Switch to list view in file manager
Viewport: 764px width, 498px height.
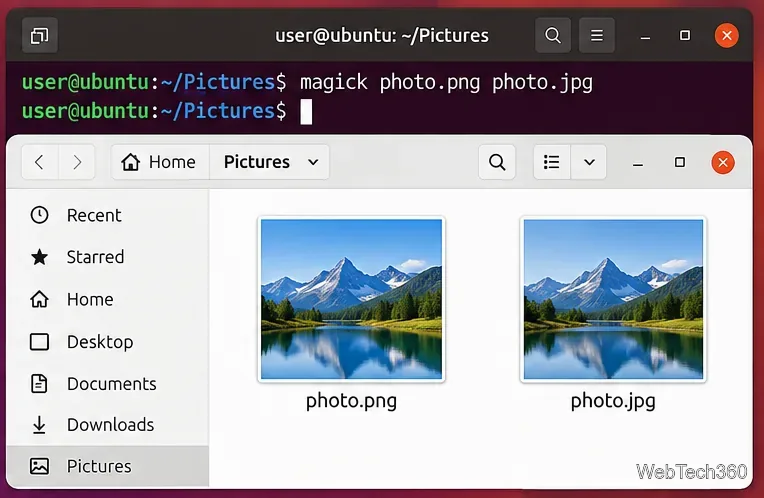point(552,162)
